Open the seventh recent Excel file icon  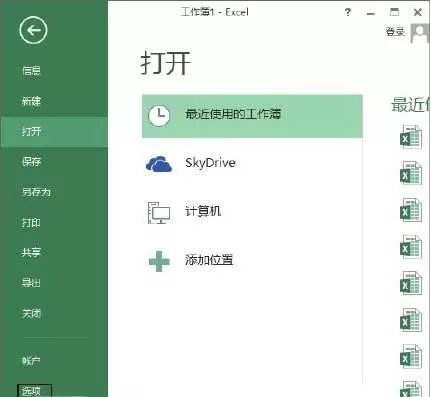pos(411,357)
